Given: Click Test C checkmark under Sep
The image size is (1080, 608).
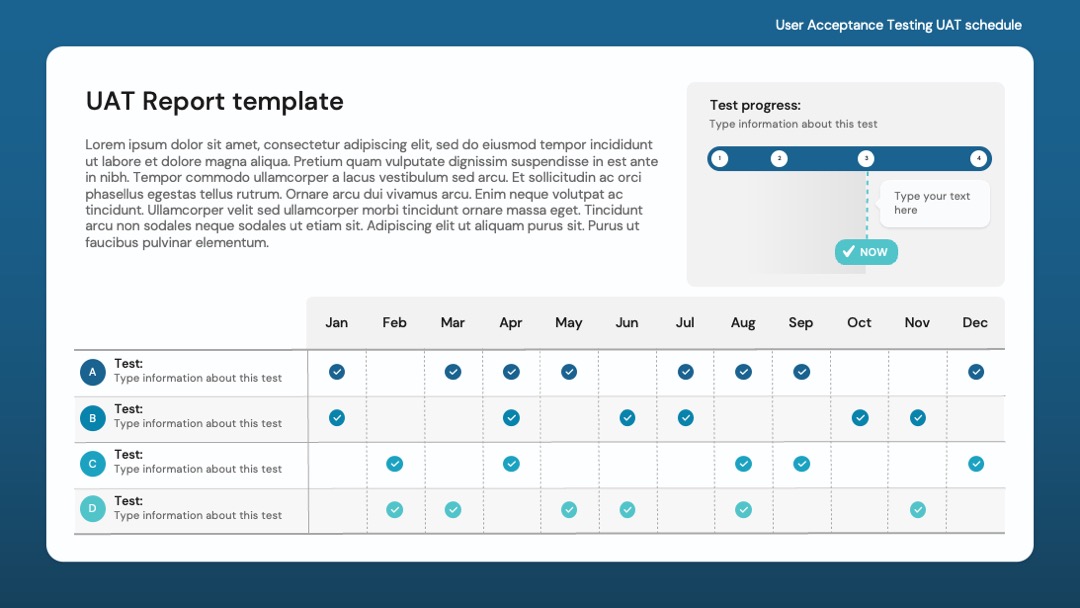Looking at the screenshot, I should 801,463.
